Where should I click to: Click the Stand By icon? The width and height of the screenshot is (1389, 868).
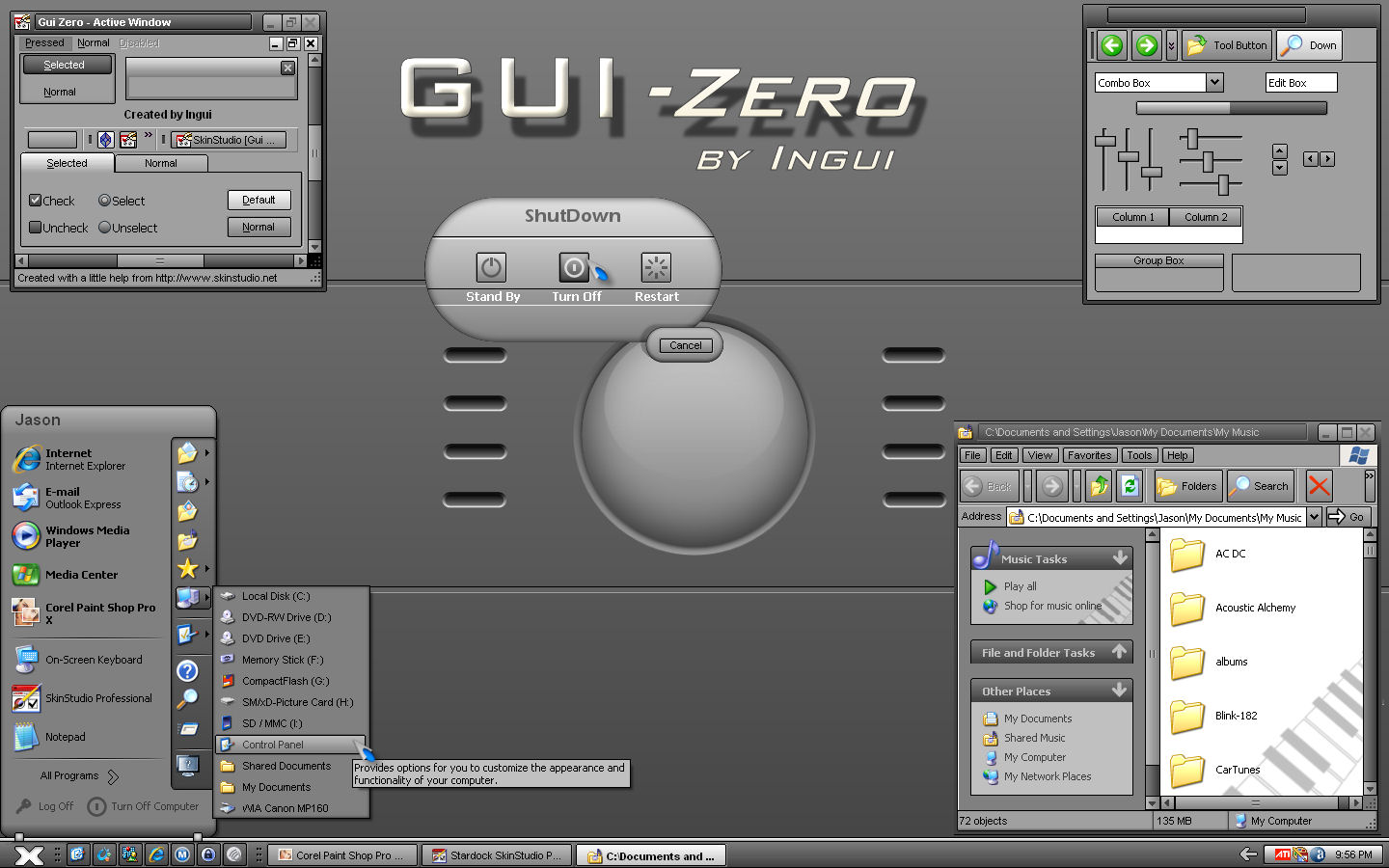point(491,267)
